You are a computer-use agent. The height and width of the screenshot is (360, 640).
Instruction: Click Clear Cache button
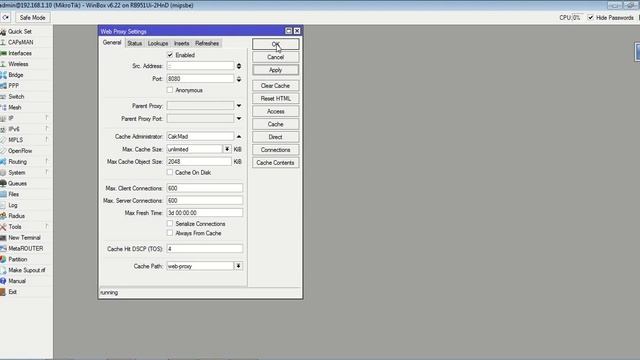point(276,86)
